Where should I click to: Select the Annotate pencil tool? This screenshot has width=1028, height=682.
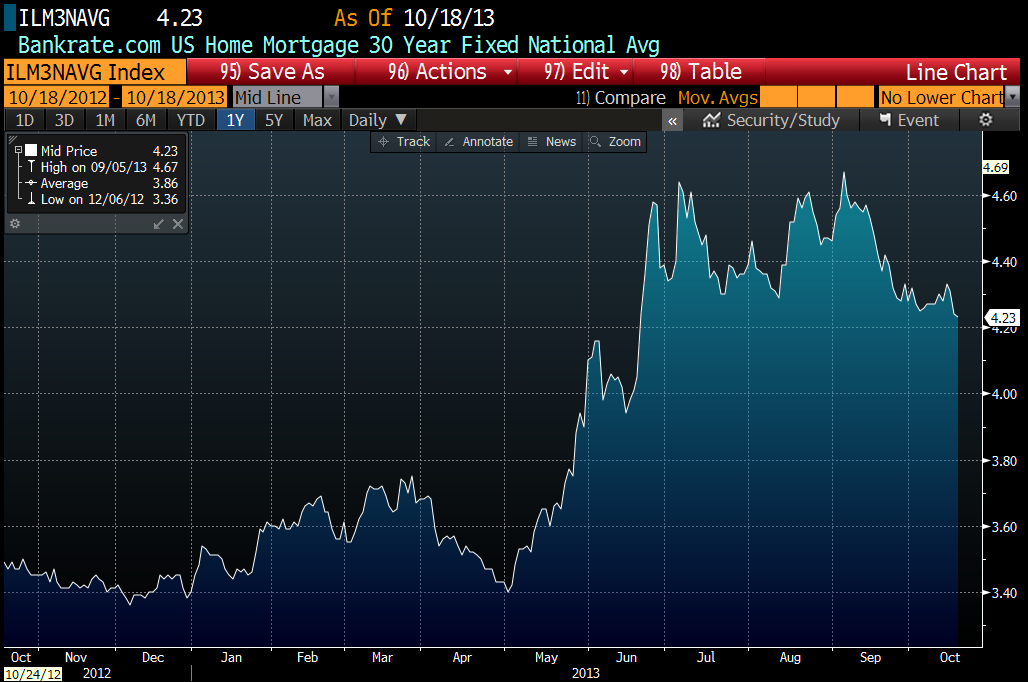pos(478,142)
